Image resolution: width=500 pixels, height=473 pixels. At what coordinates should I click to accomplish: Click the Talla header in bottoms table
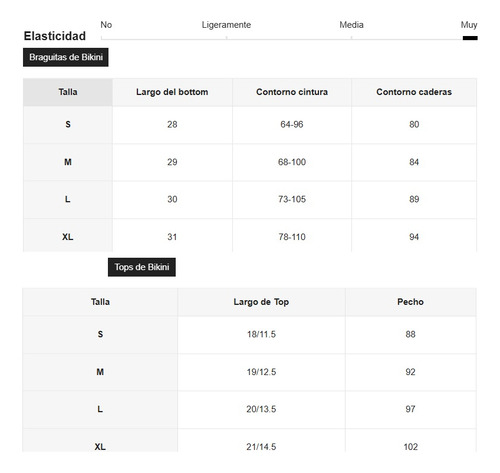point(68,92)
